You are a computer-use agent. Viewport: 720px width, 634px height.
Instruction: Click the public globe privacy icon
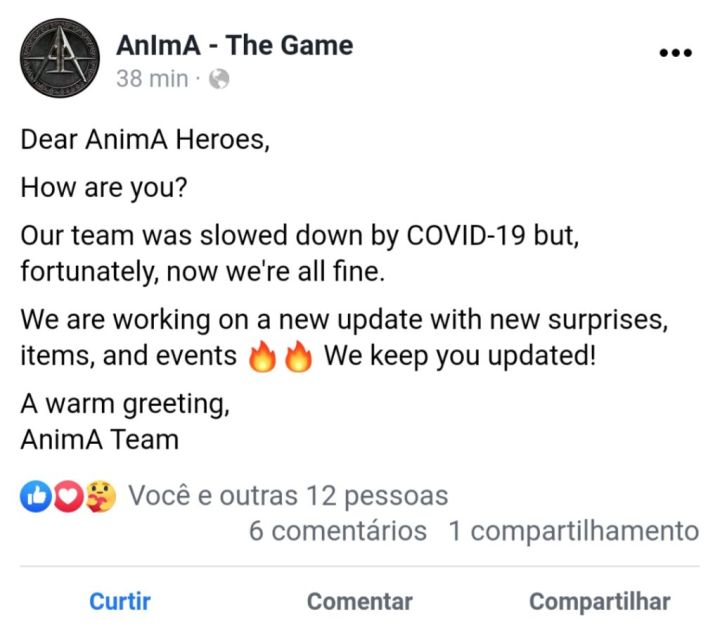point(219,79)
